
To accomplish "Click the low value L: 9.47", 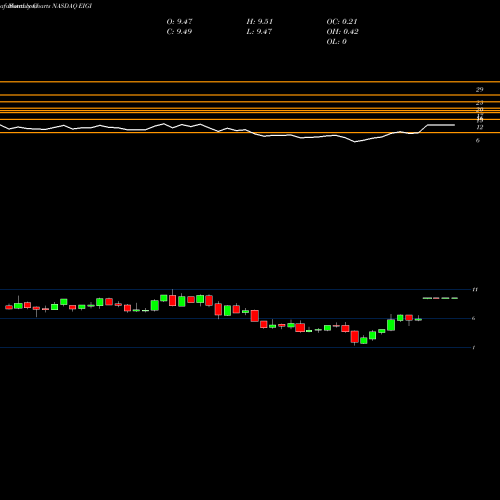I will point(259,32).
